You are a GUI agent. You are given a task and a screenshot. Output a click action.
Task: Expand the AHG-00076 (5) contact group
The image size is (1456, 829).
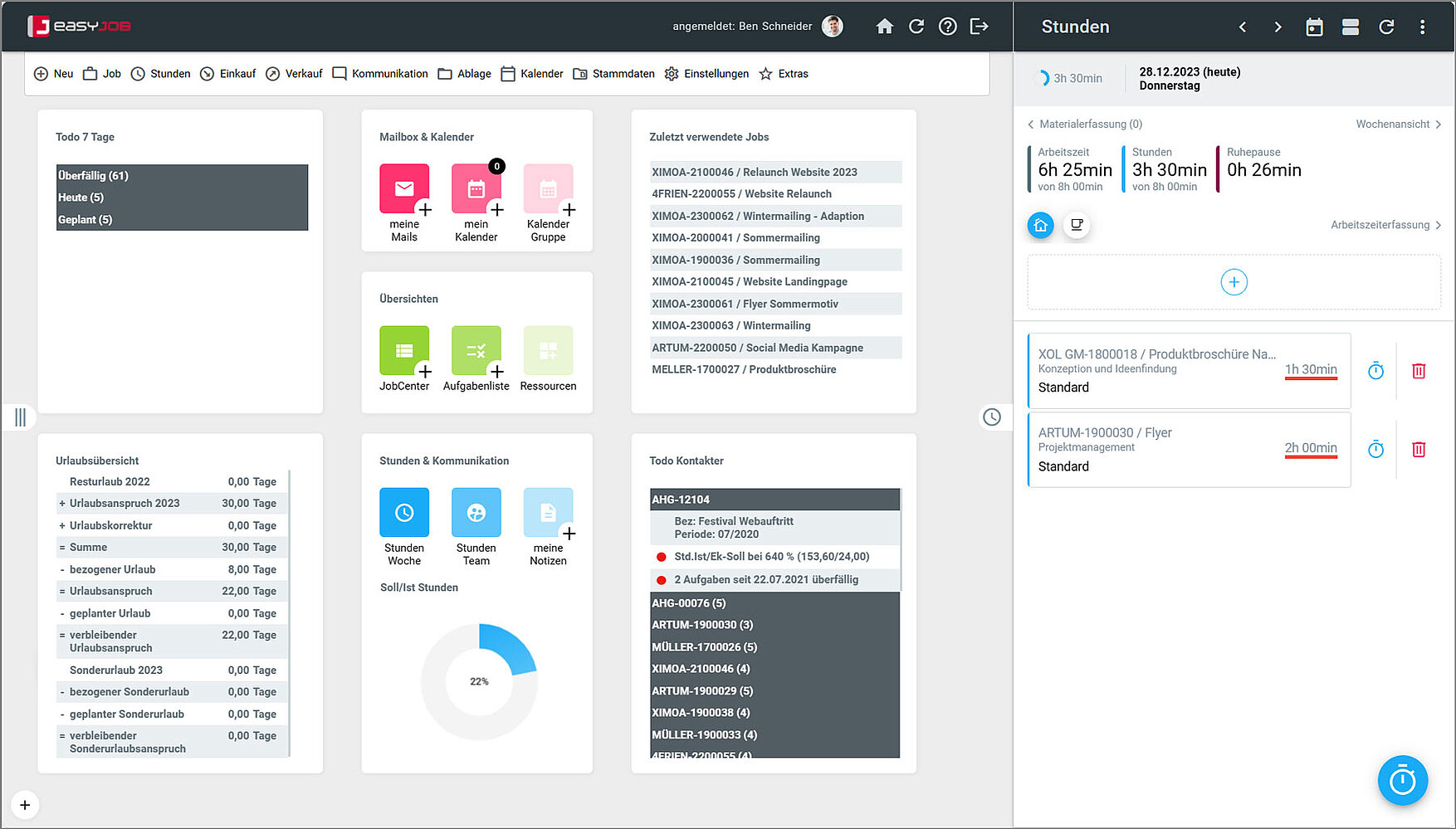[x=689, y=603]
